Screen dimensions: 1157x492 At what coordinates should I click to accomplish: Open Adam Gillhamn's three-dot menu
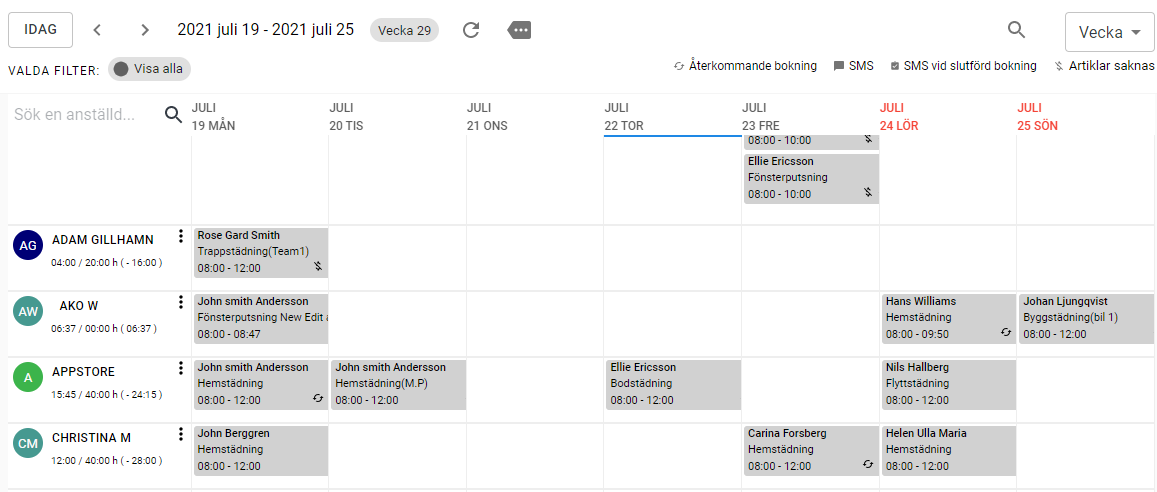(181, 237)
